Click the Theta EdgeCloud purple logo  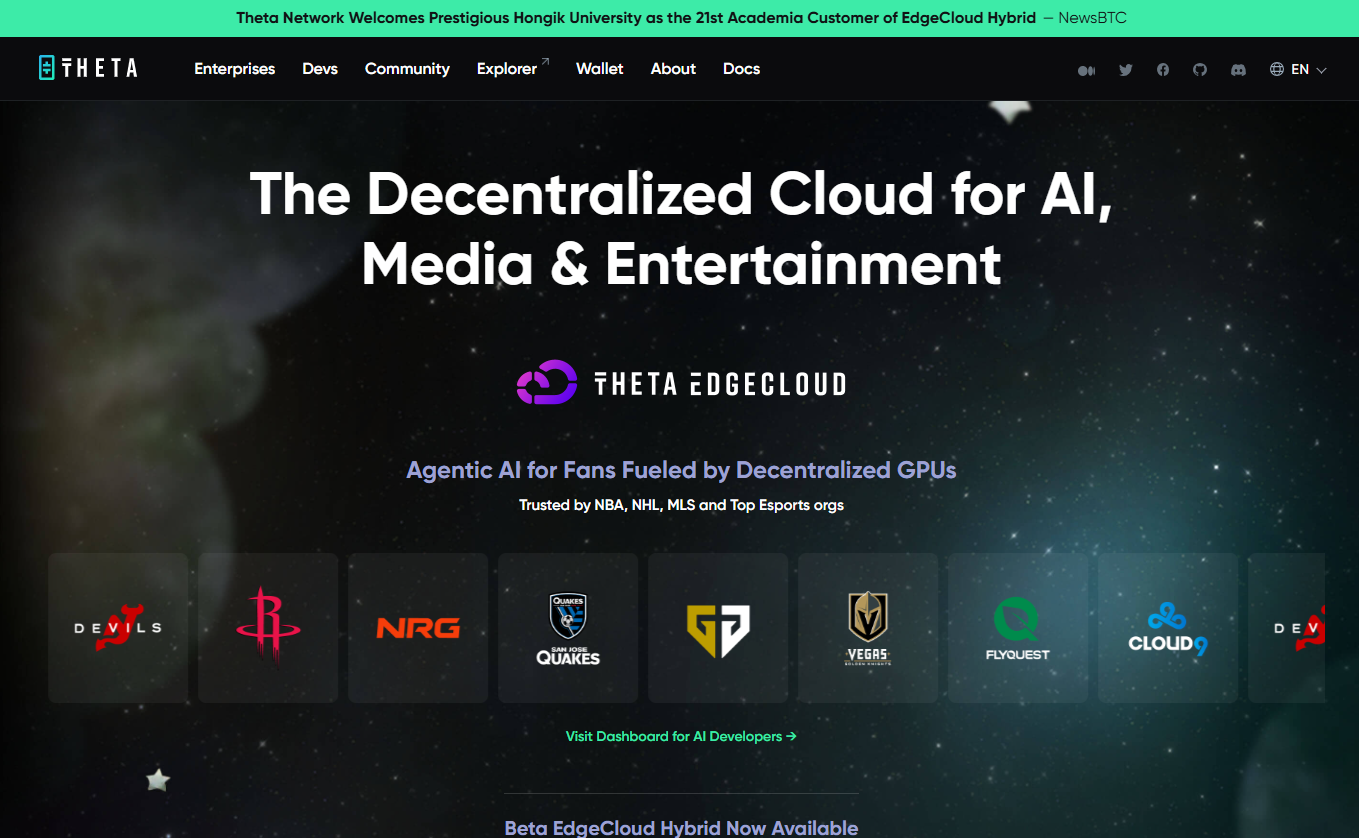pos(546,383)
